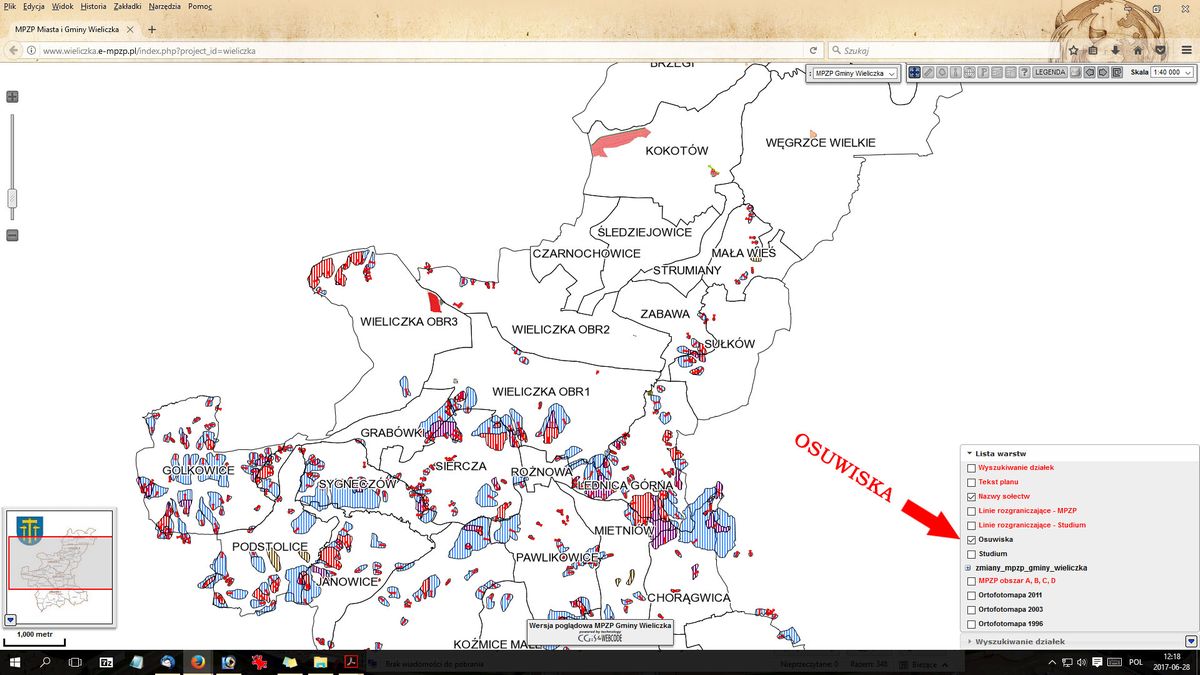Open the Pomoc menu
Viewport: 1200px width, 675px height.
(x=200, y=6)
